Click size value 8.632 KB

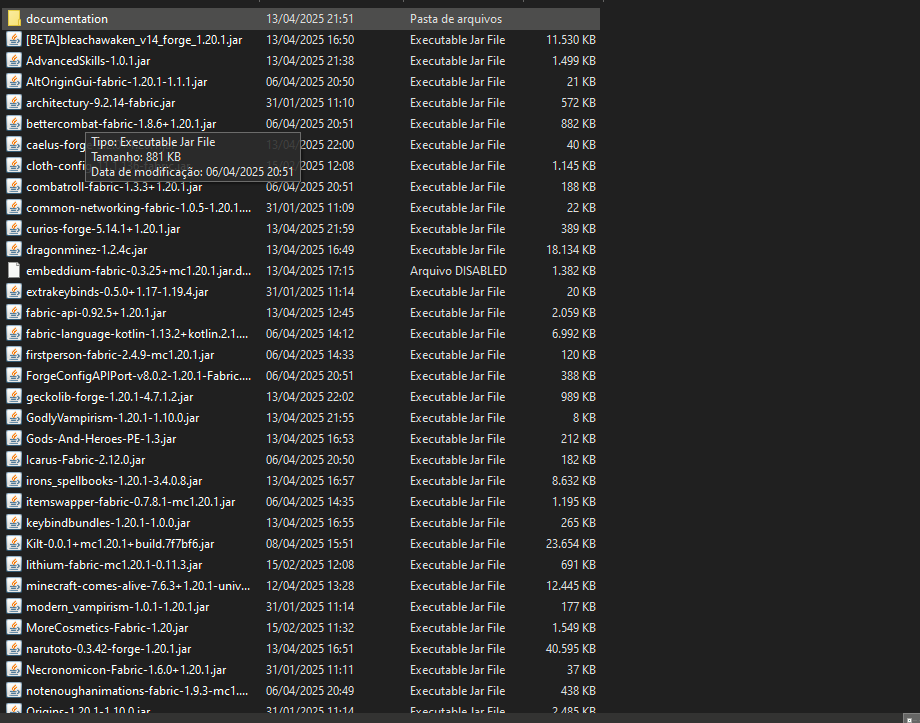[x=574, y=481]
